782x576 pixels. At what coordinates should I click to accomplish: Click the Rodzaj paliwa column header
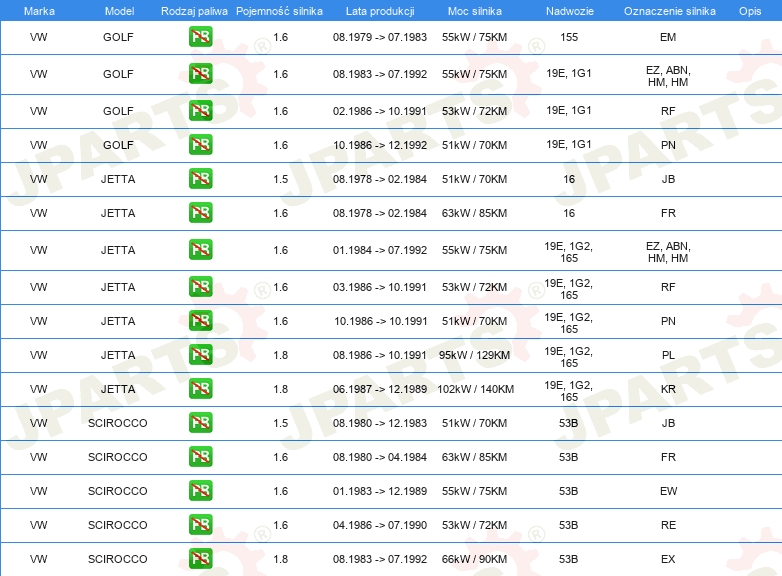[x=194, y=11]
